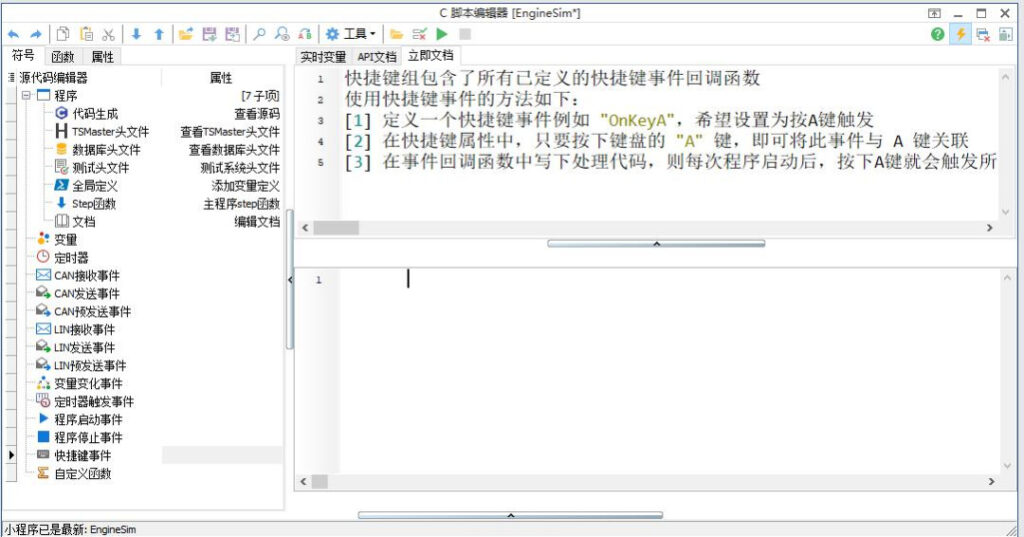
Task: Click the undo arrow in toolbar
Action: pyautogui.click(x=14, y=34)
